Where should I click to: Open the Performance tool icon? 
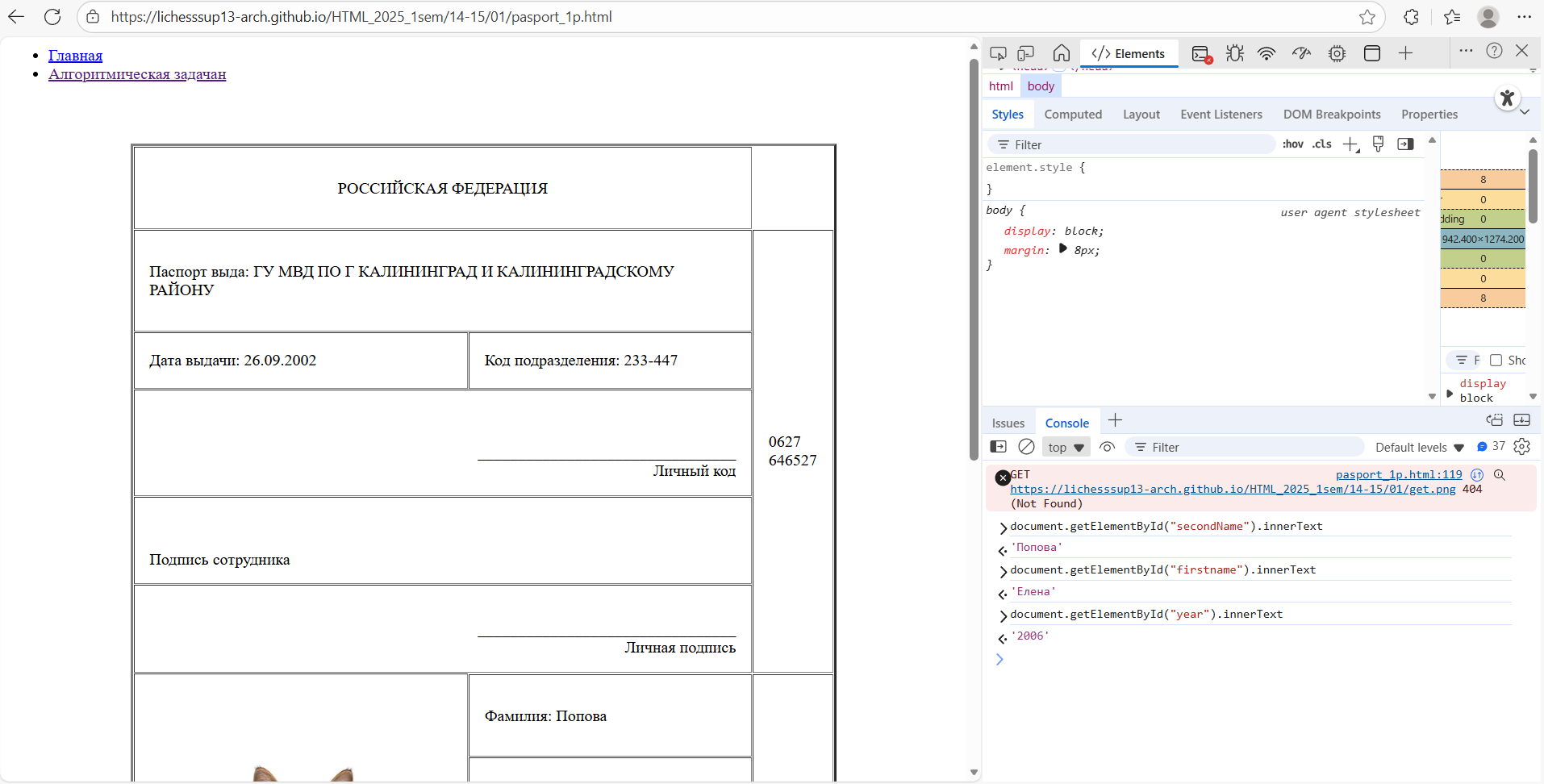click(x=1301, y=53)
